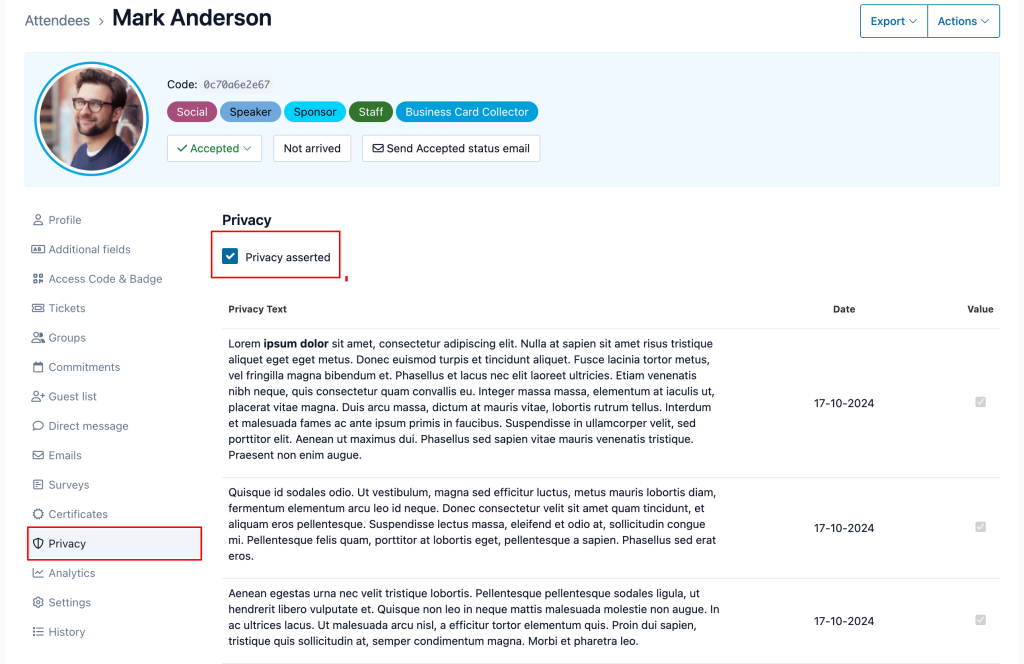Click the Access Code & Badge QR icon
This screenshot has width=1024, height=664.
click(38, 279)
